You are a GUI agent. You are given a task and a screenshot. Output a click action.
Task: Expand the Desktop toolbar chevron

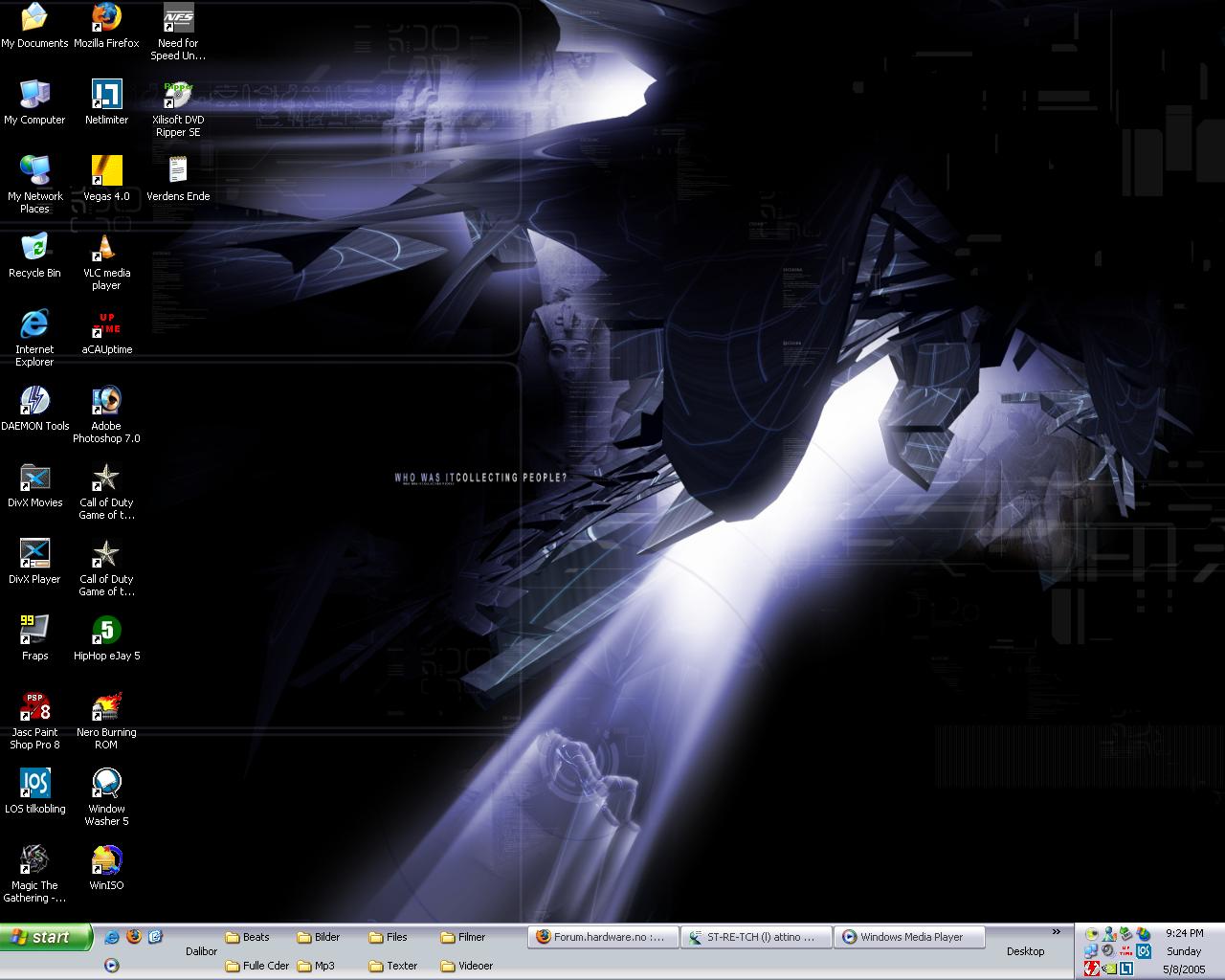click(x=1057, y=931)
